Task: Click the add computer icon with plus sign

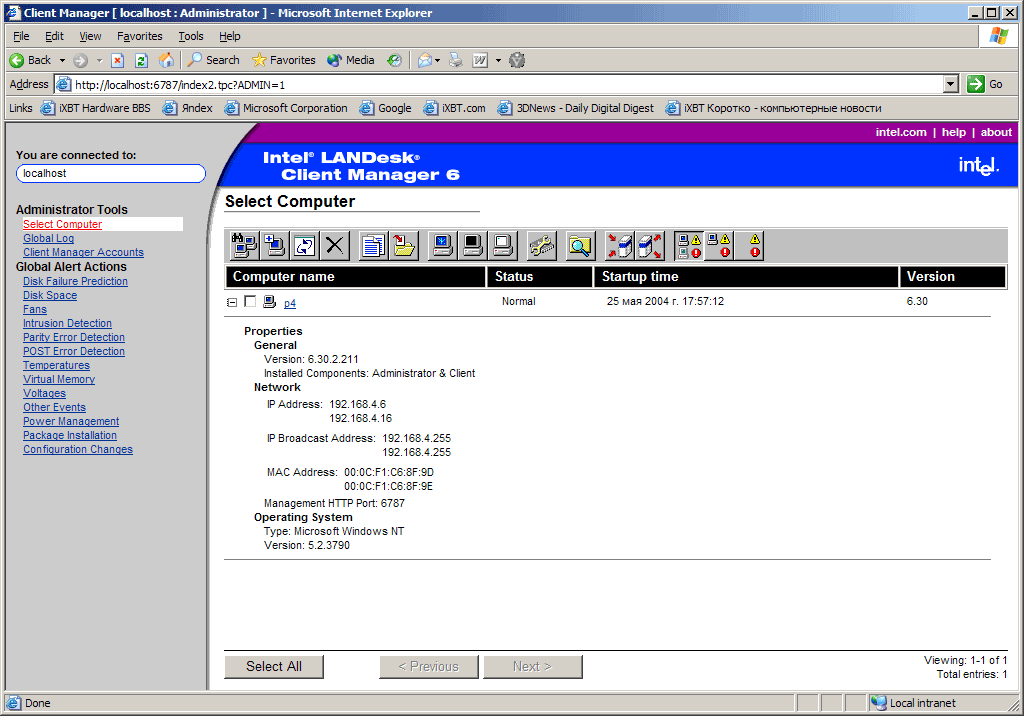Action: [274, 246]
